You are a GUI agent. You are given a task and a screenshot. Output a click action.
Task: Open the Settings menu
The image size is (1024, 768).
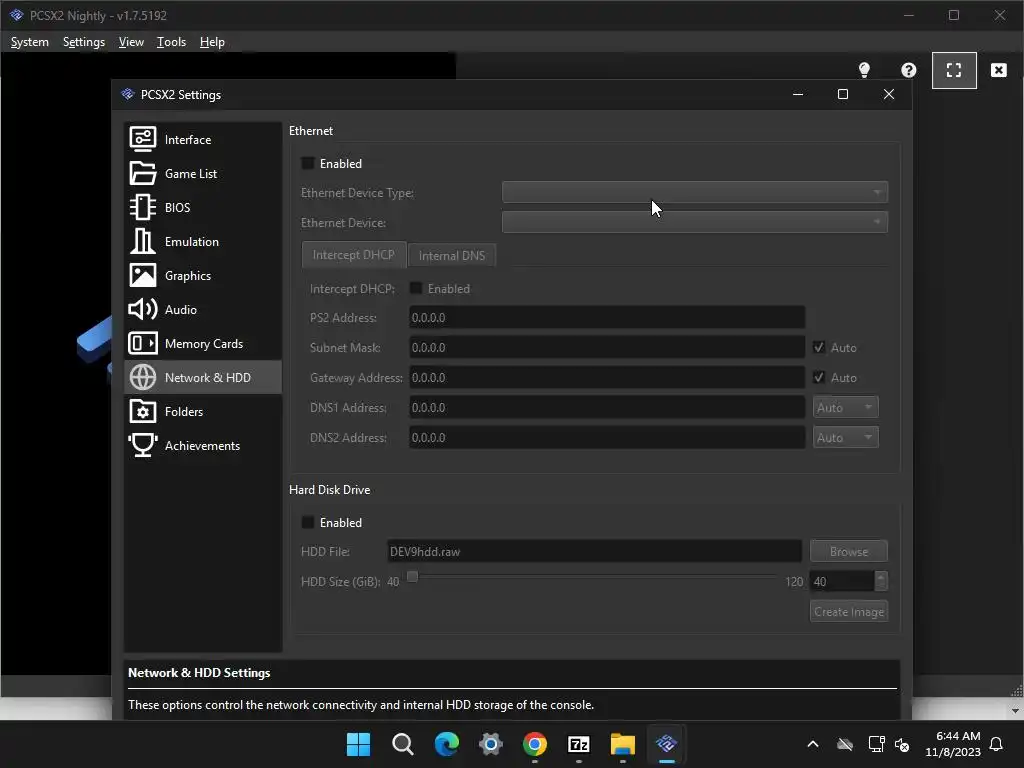[x=84, y=42]
